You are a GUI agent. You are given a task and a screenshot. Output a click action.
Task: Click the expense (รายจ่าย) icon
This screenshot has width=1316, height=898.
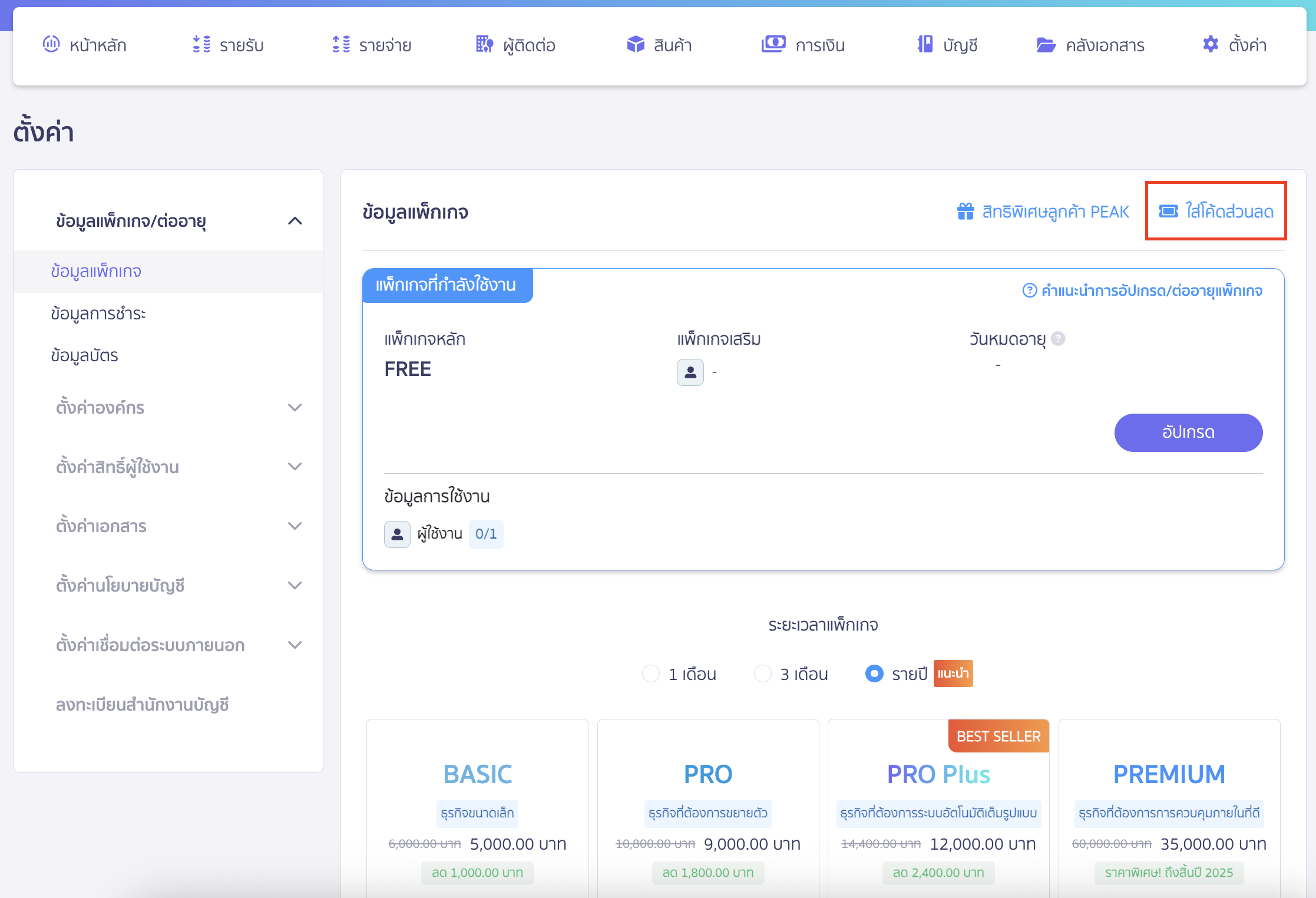click(341, 44)
